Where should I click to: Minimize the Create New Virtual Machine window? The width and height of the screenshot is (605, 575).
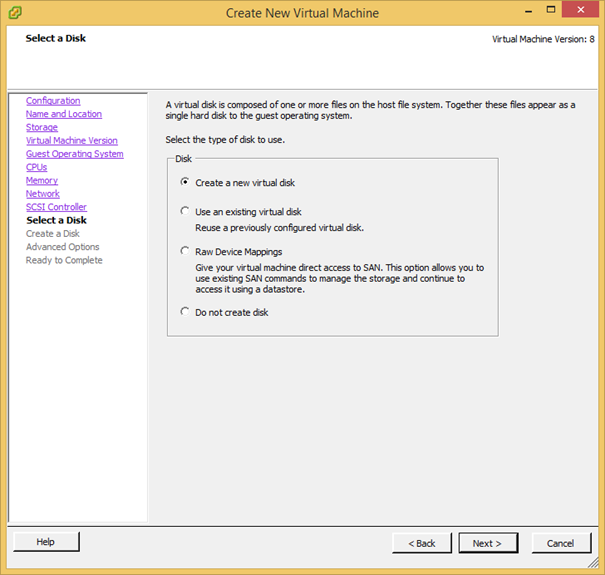(x=529, y=11)
